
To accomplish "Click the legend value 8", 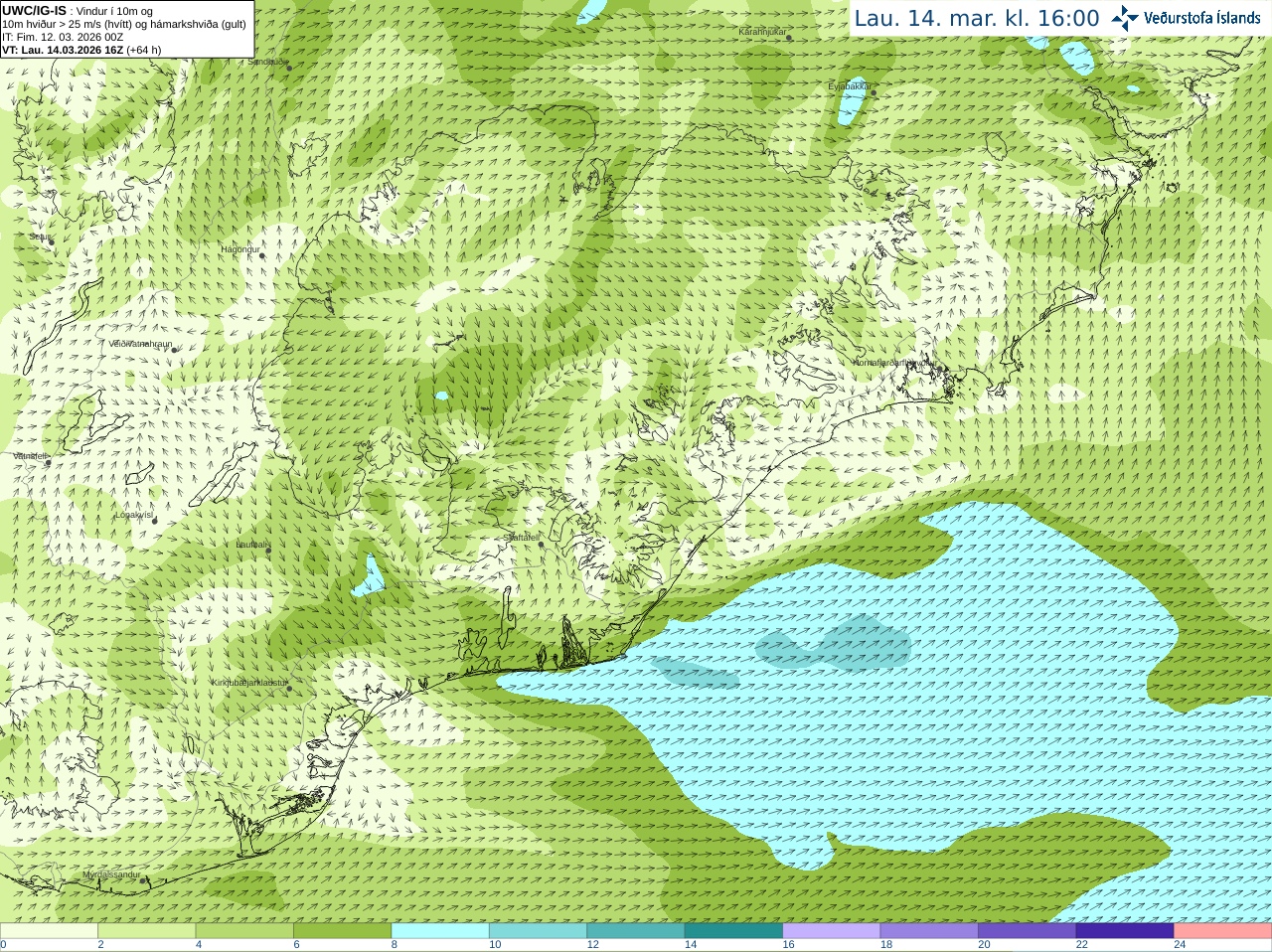I will [x=395, y=945].
